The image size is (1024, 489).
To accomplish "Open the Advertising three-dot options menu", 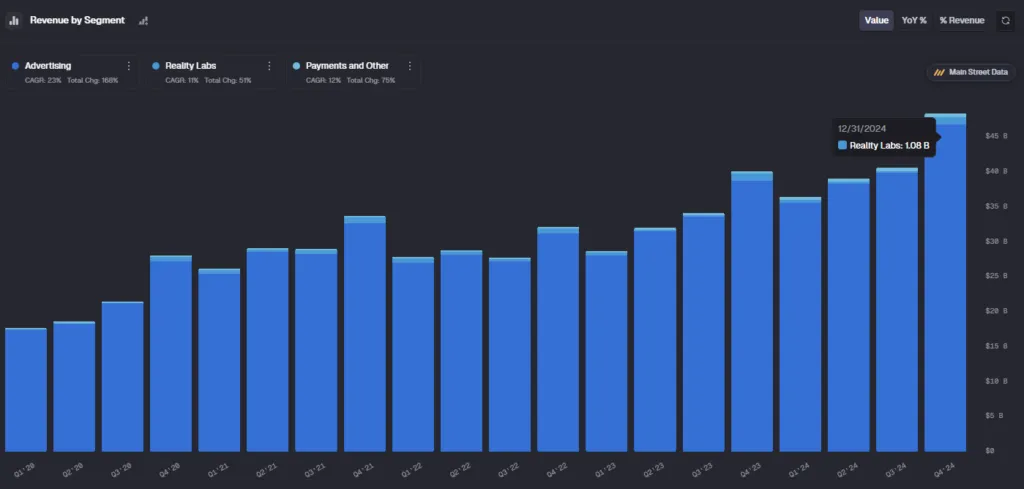I will [x=128, y=66].
